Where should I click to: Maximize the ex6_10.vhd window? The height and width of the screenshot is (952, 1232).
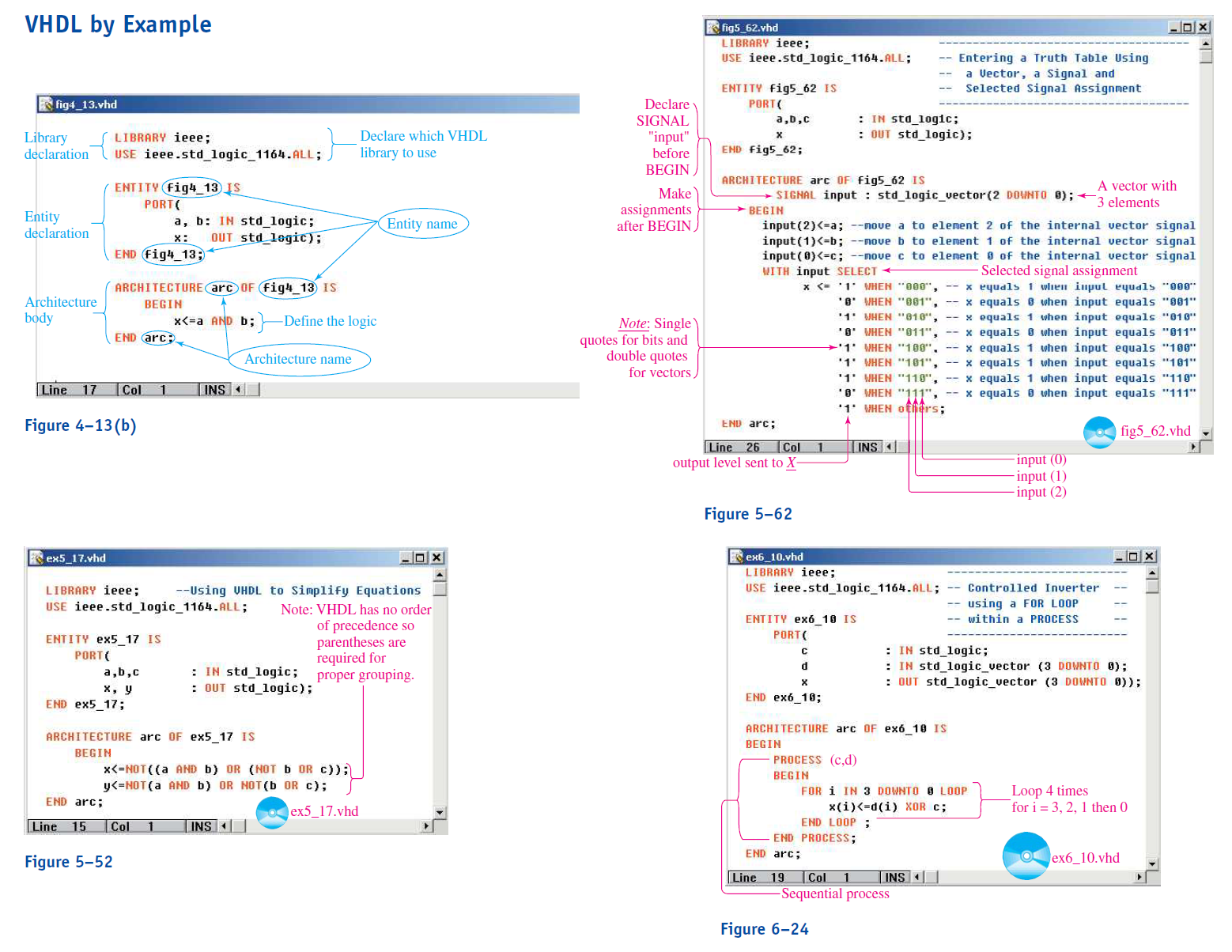(x=1133, y=557)
